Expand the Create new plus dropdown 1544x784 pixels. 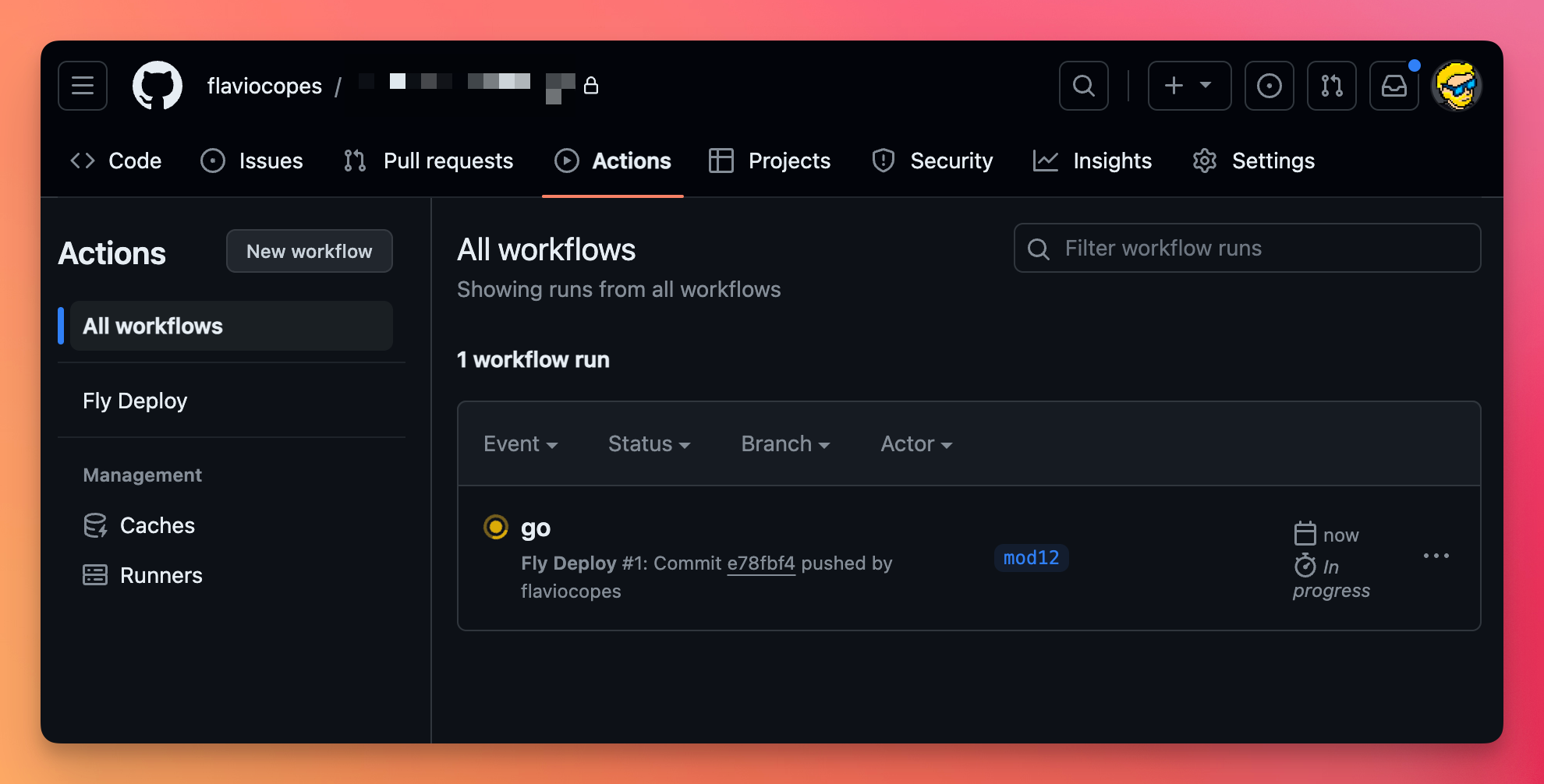(1189, 86)
